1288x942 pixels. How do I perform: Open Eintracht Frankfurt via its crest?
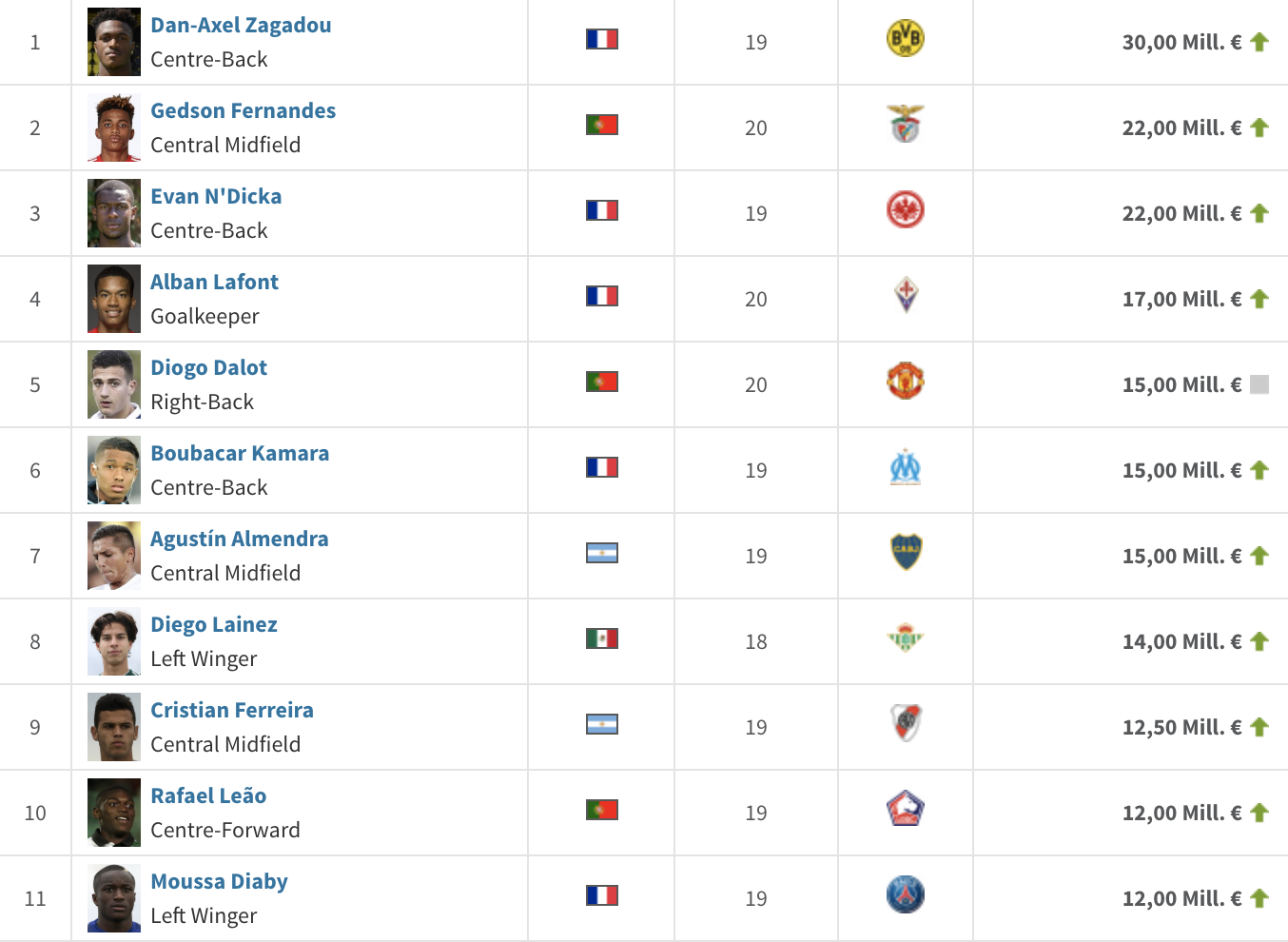click(x=904, y=213)
